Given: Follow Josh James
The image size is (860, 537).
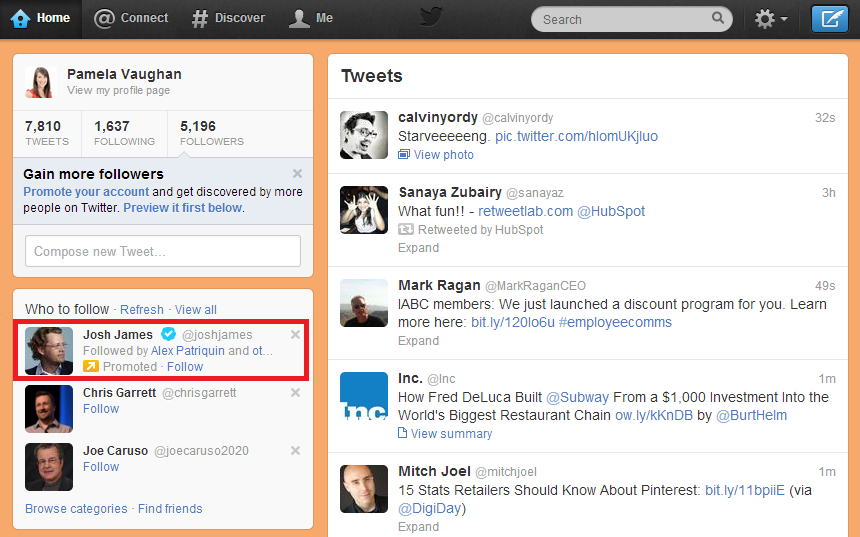Looking at the screenshot, I should (185, 367).
